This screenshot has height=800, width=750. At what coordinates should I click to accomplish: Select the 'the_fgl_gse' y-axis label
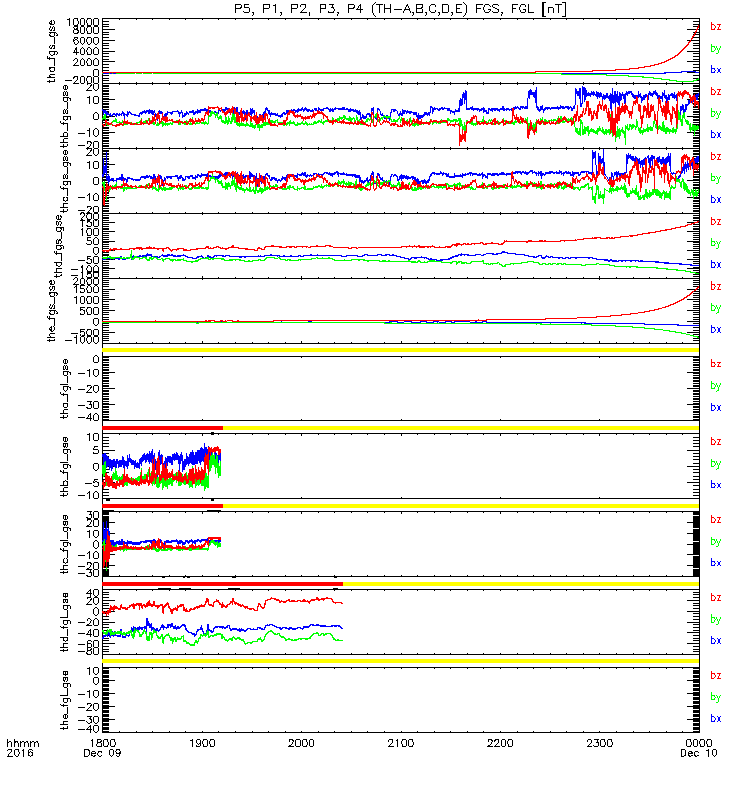coord(65,700)
